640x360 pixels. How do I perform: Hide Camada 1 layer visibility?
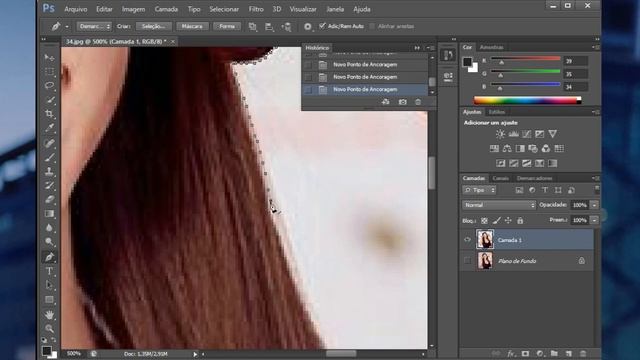click(467, 240)
